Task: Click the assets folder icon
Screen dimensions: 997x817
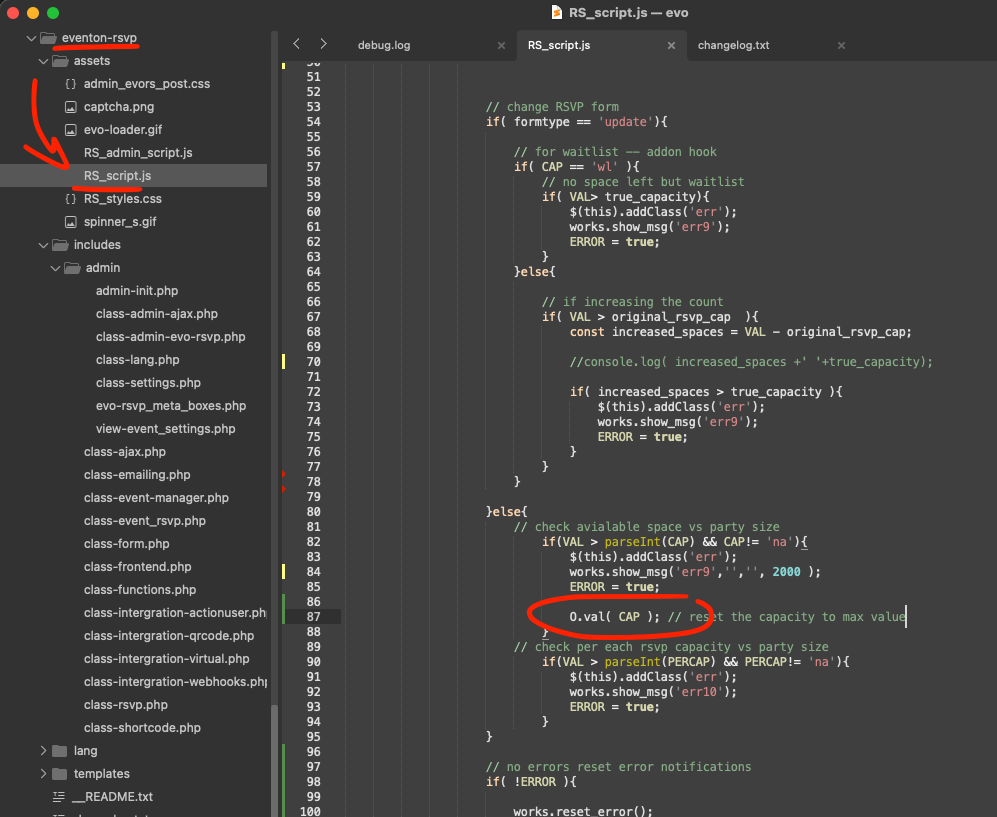Action: coord(60,61)
